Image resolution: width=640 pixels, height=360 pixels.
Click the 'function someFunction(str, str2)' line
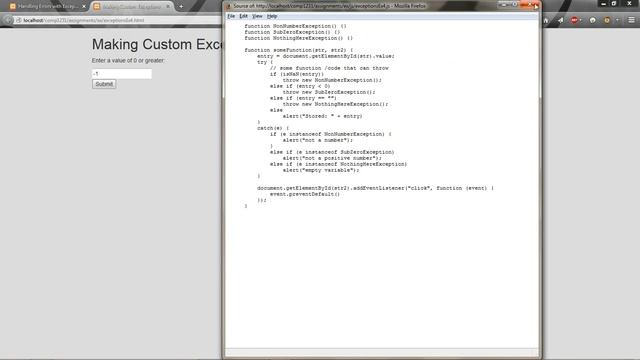pos(298,50)
